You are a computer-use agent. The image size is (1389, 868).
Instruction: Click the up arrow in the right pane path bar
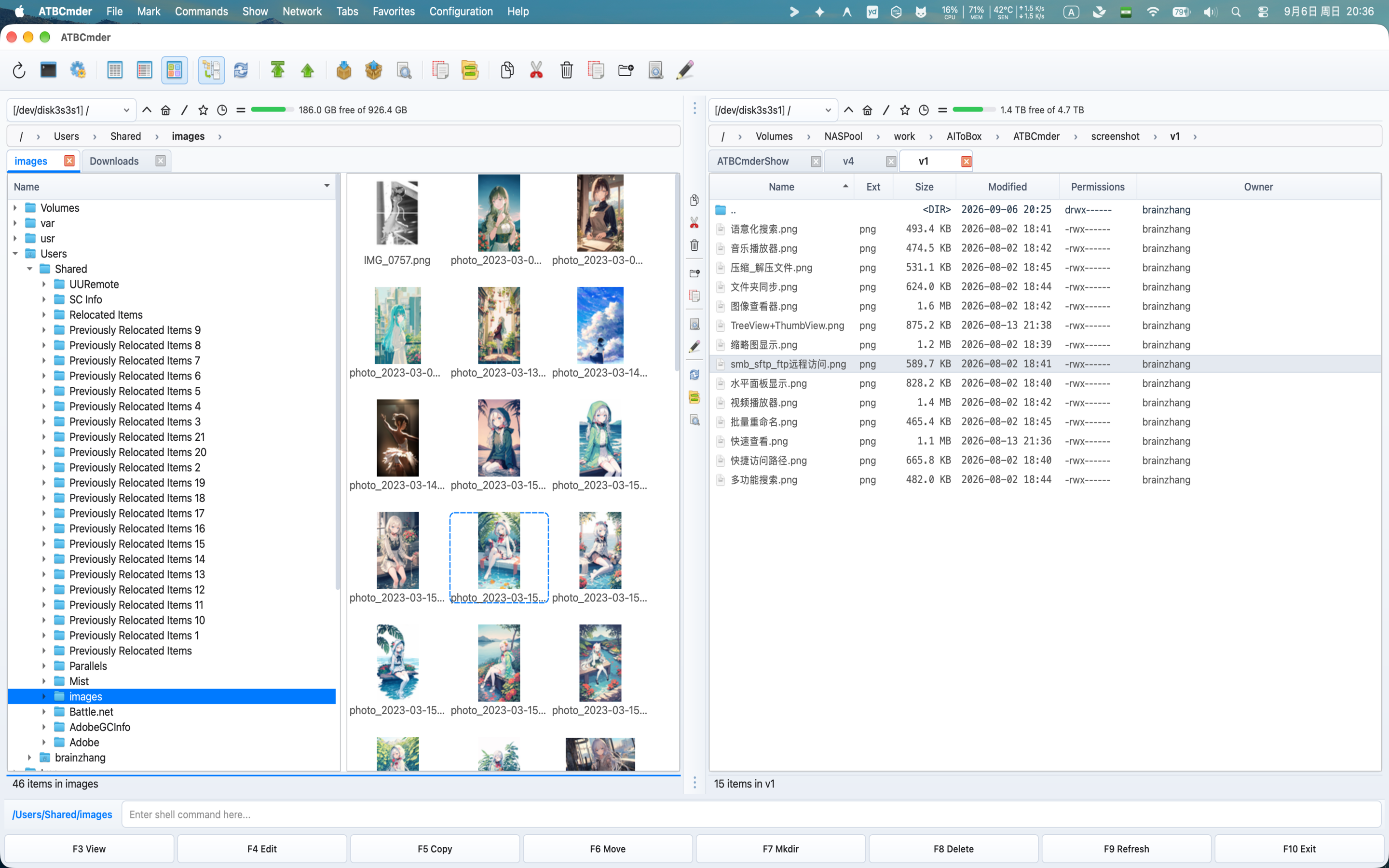pyautogui.click(x=848, y=110)
